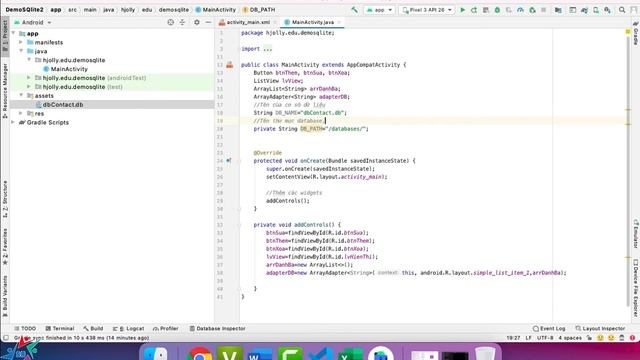Open the Terminal tool window tab
The height and width of the screenshot is (360, 640).
click(x=60, y=329)
